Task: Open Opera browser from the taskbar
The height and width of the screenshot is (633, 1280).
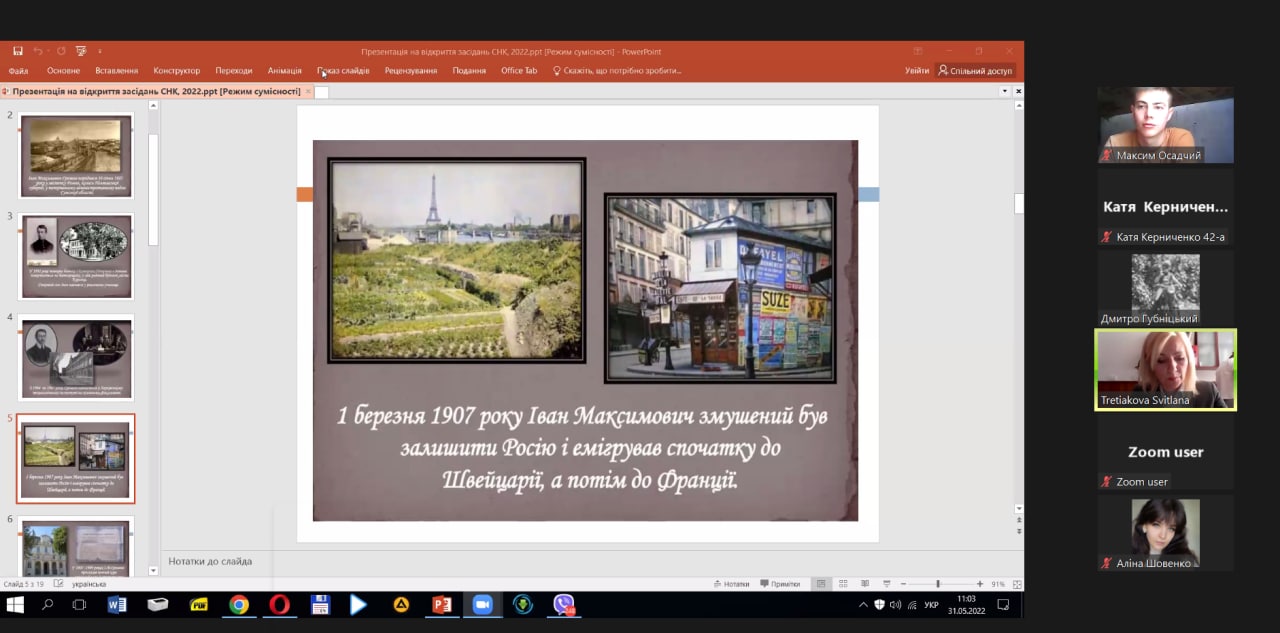Action: pos(279,605)
